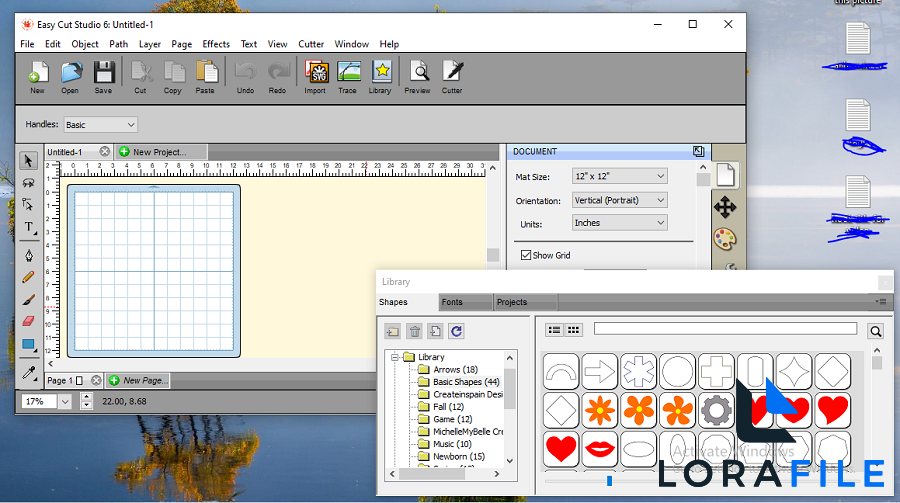This screenshot has height=503, width=900.
Task: Choose the gear shape thumbnail
Action: click(716, 411)
